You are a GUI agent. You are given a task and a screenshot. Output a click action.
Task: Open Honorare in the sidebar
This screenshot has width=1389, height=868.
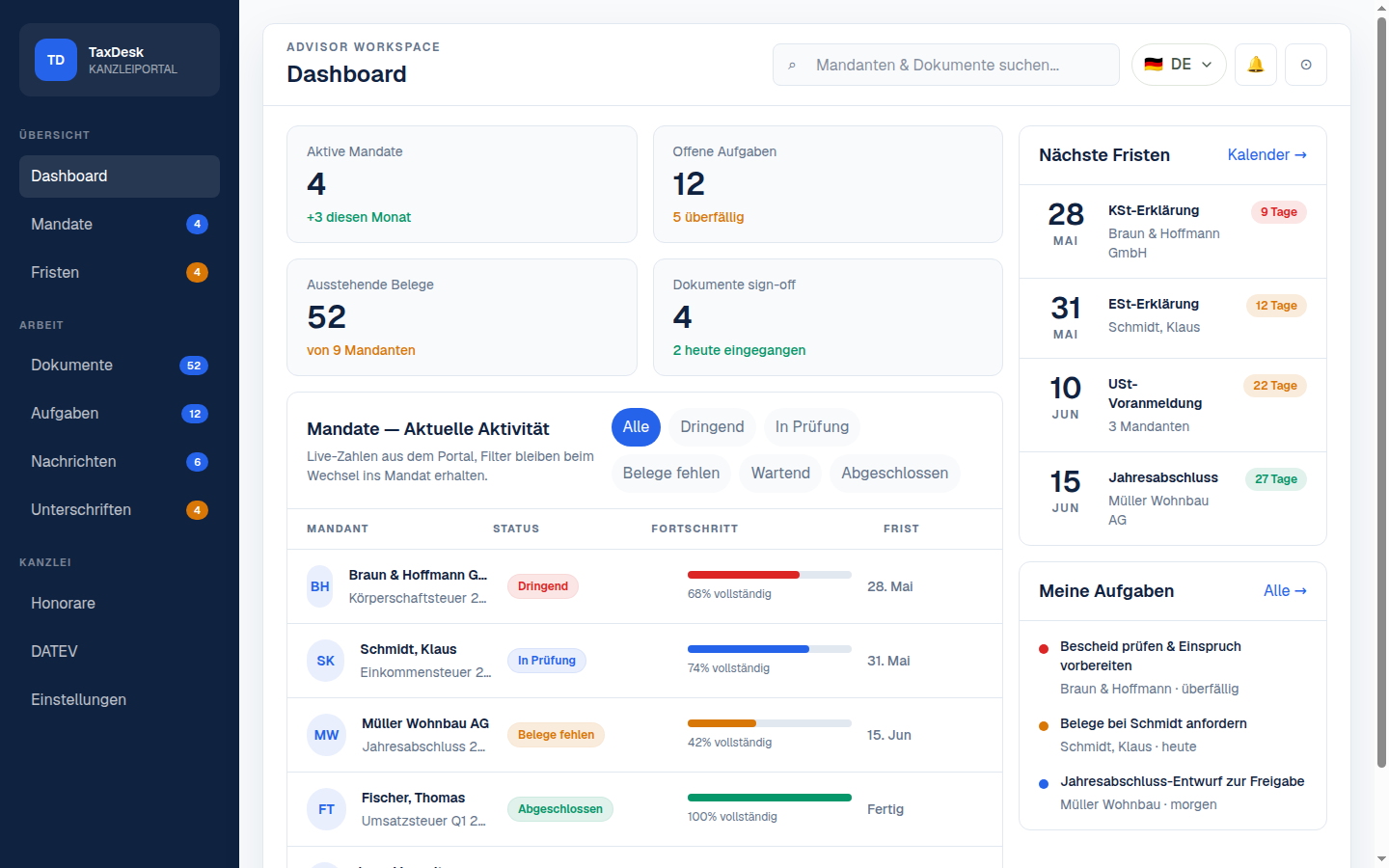click(120, 604)
